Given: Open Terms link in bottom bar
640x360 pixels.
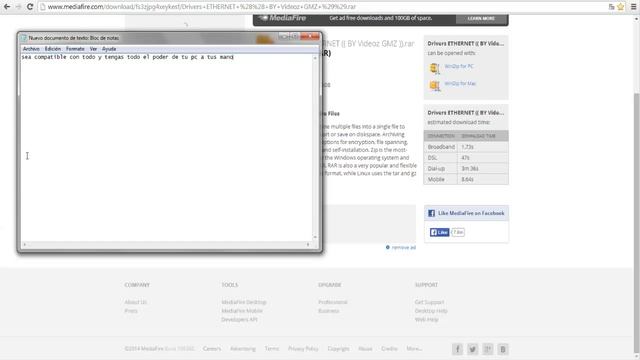Looking at the screenshot, I should click(272, 349).
